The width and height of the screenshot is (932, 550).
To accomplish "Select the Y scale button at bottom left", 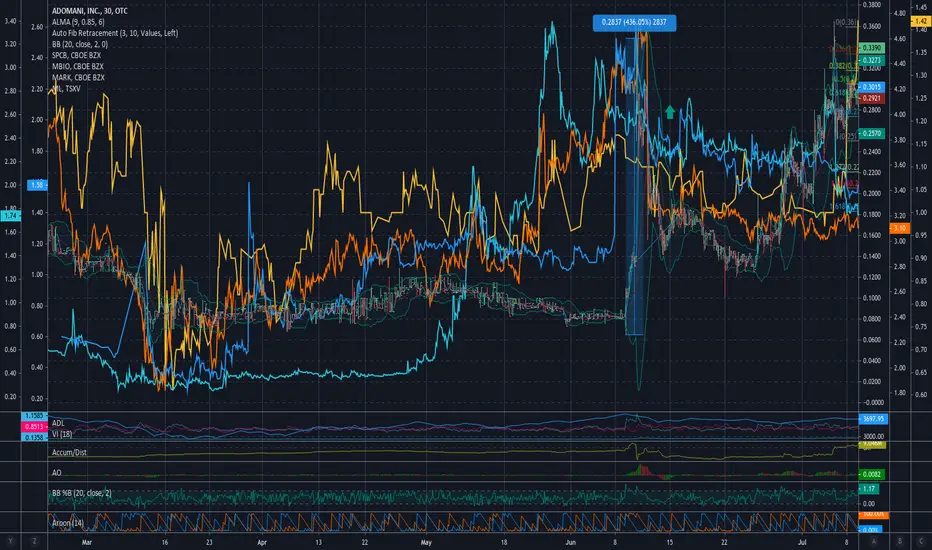I will tap(10, 542).
